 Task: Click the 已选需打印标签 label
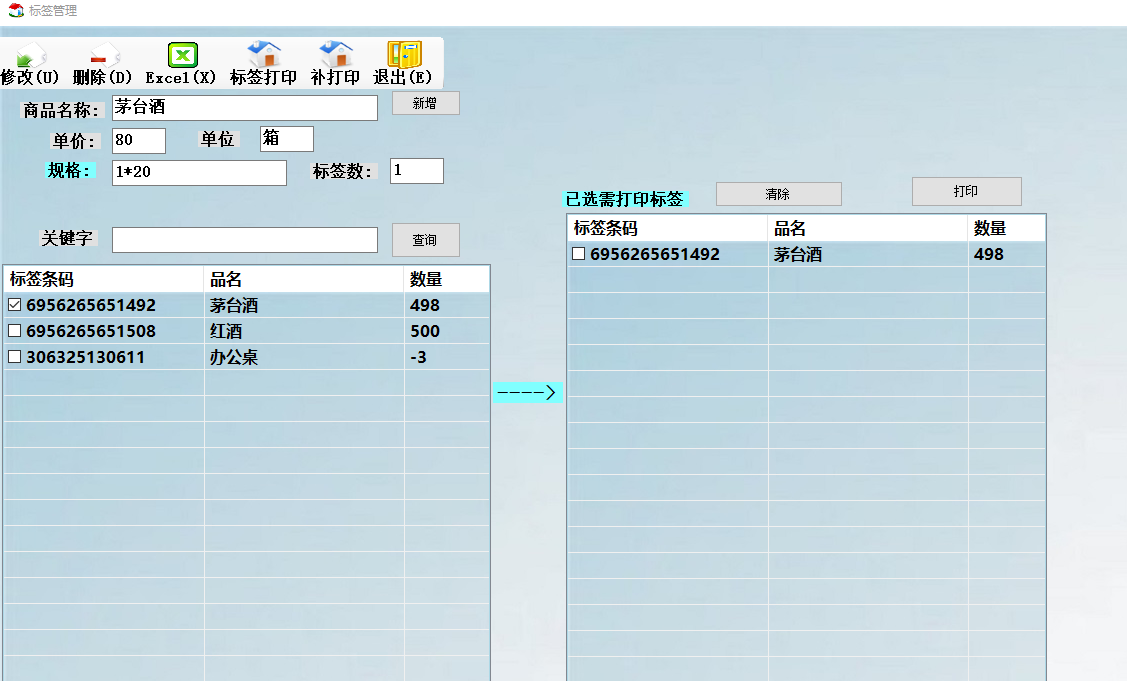pos(625,199)
